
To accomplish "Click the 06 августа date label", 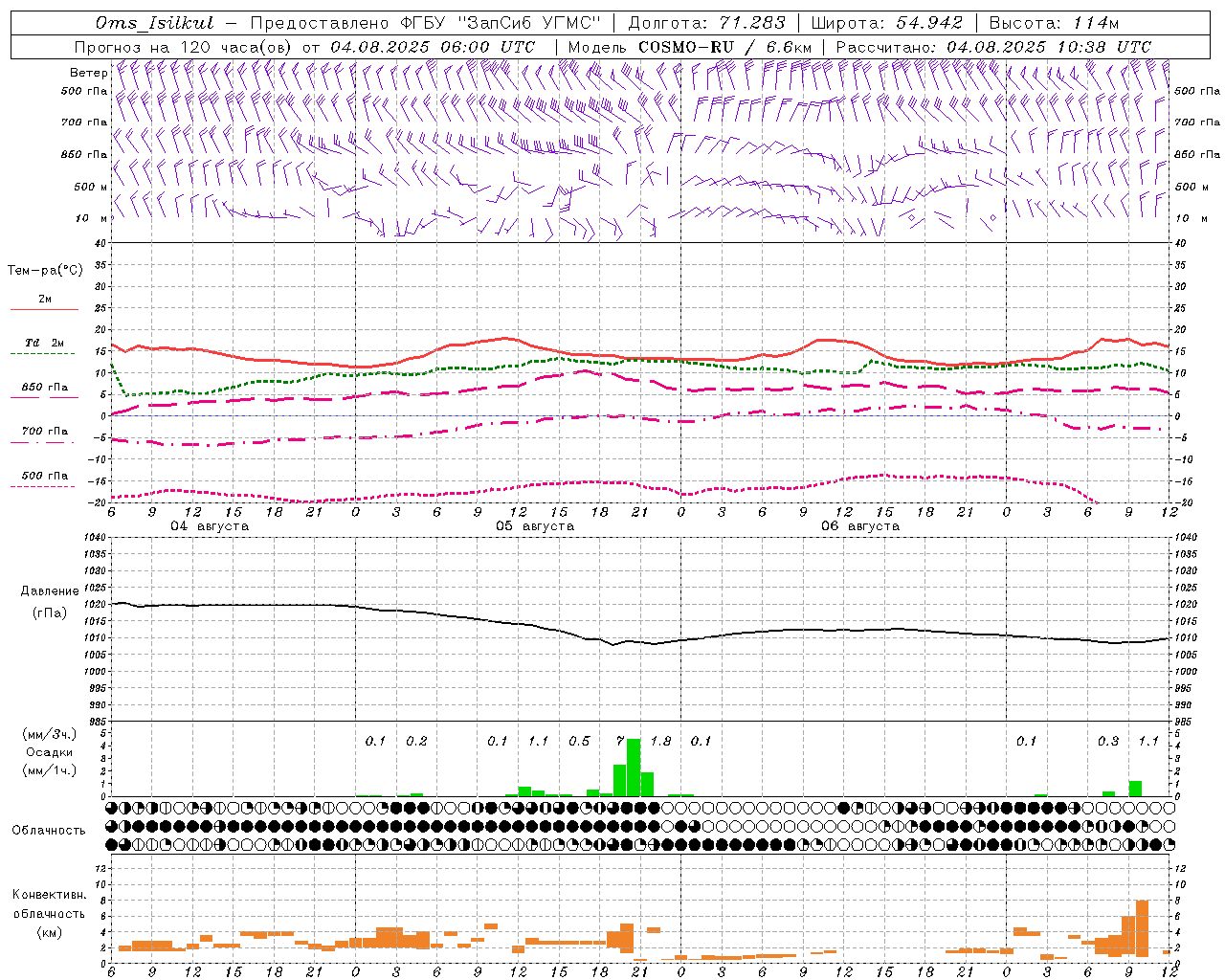I will pos(860,526).
